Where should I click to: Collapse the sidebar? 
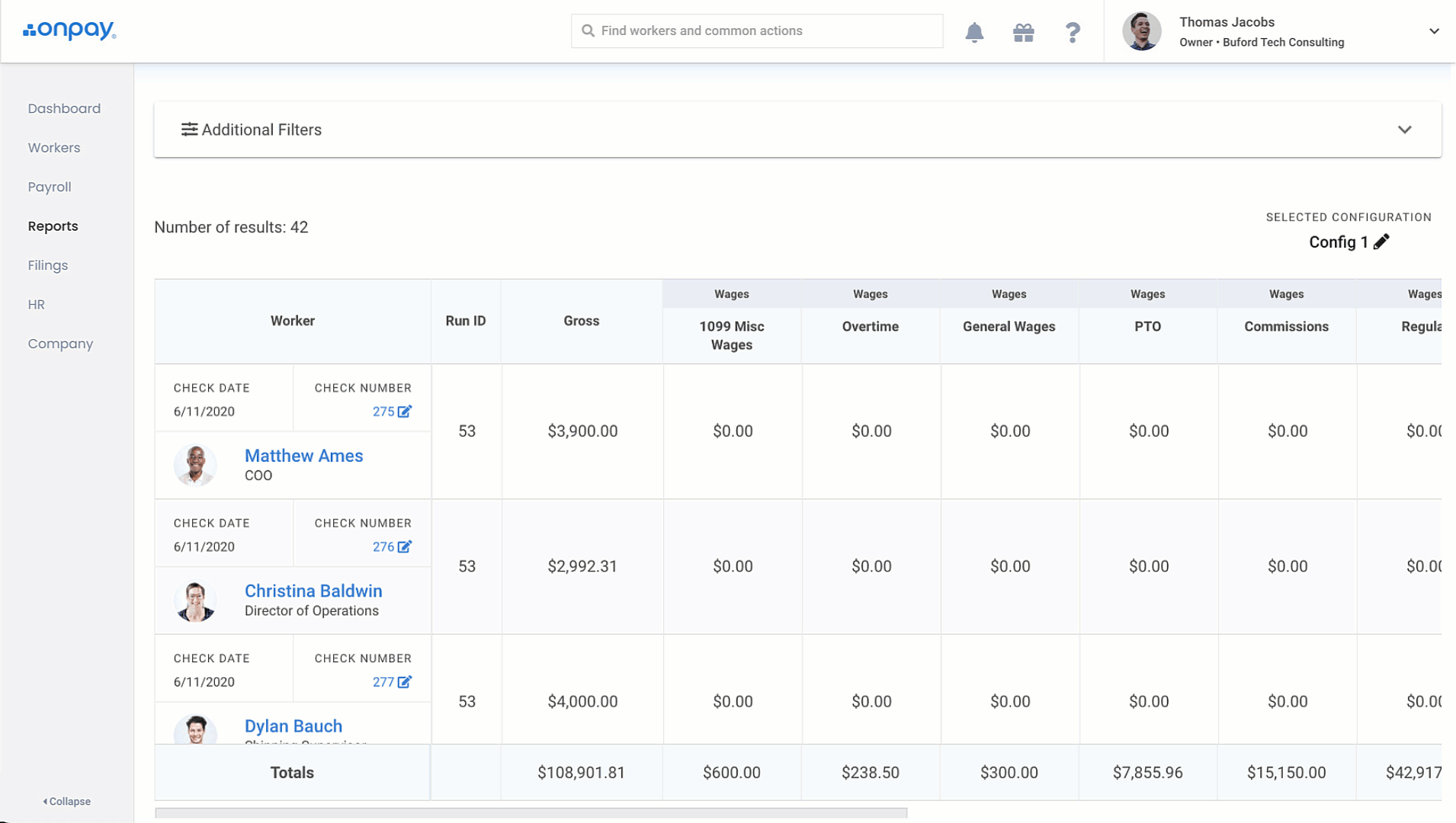pyautogui.click(x=67, y=802)
